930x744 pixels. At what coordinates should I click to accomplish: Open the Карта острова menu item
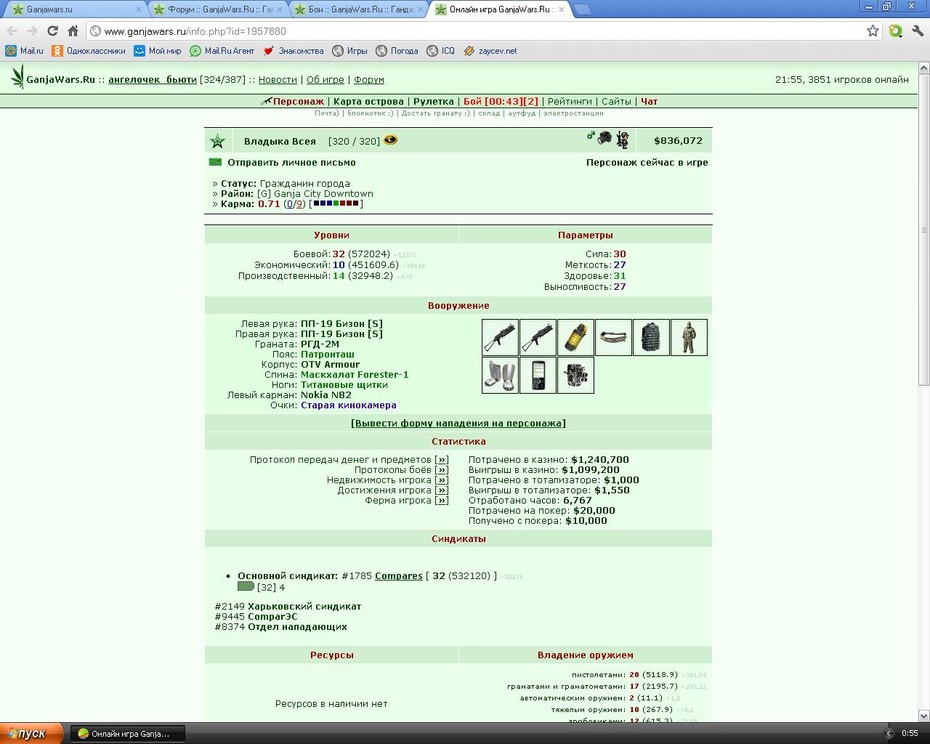368,101
